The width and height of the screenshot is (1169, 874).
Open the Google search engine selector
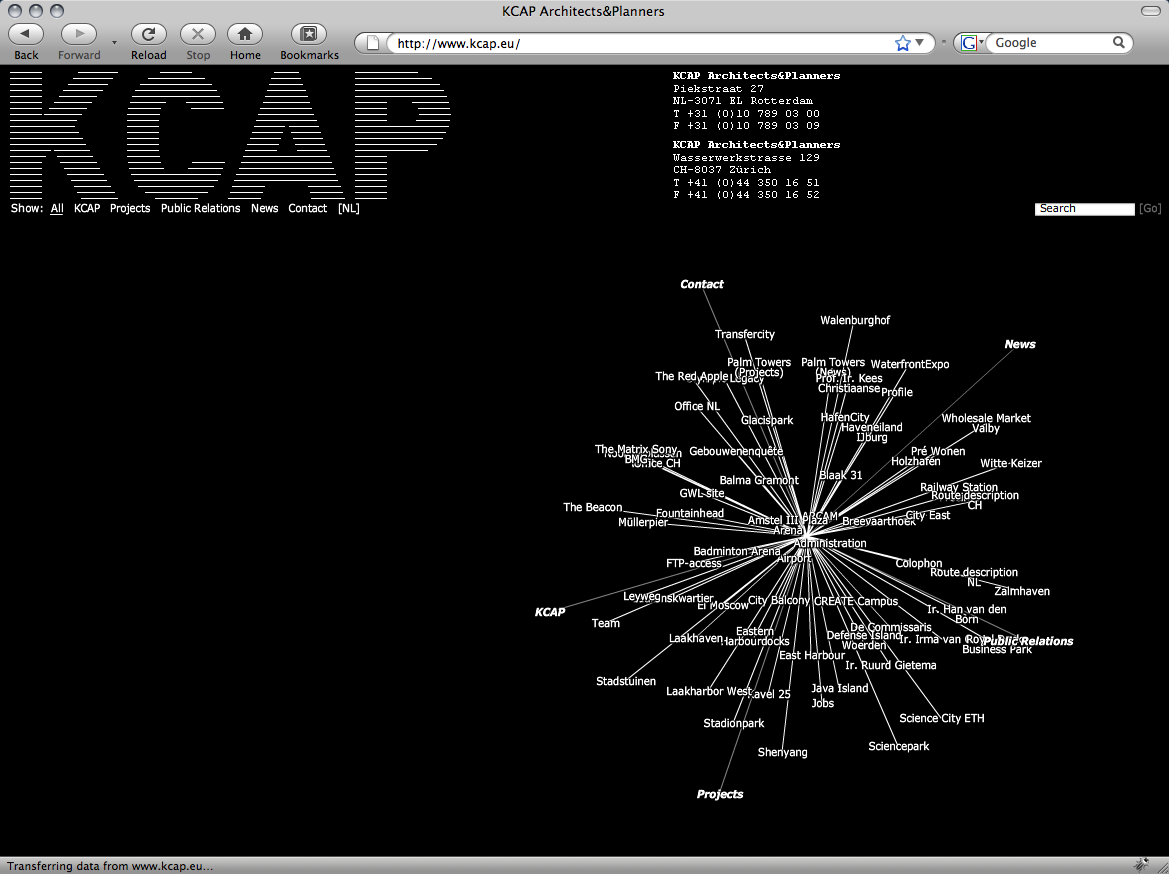point(969,43)
